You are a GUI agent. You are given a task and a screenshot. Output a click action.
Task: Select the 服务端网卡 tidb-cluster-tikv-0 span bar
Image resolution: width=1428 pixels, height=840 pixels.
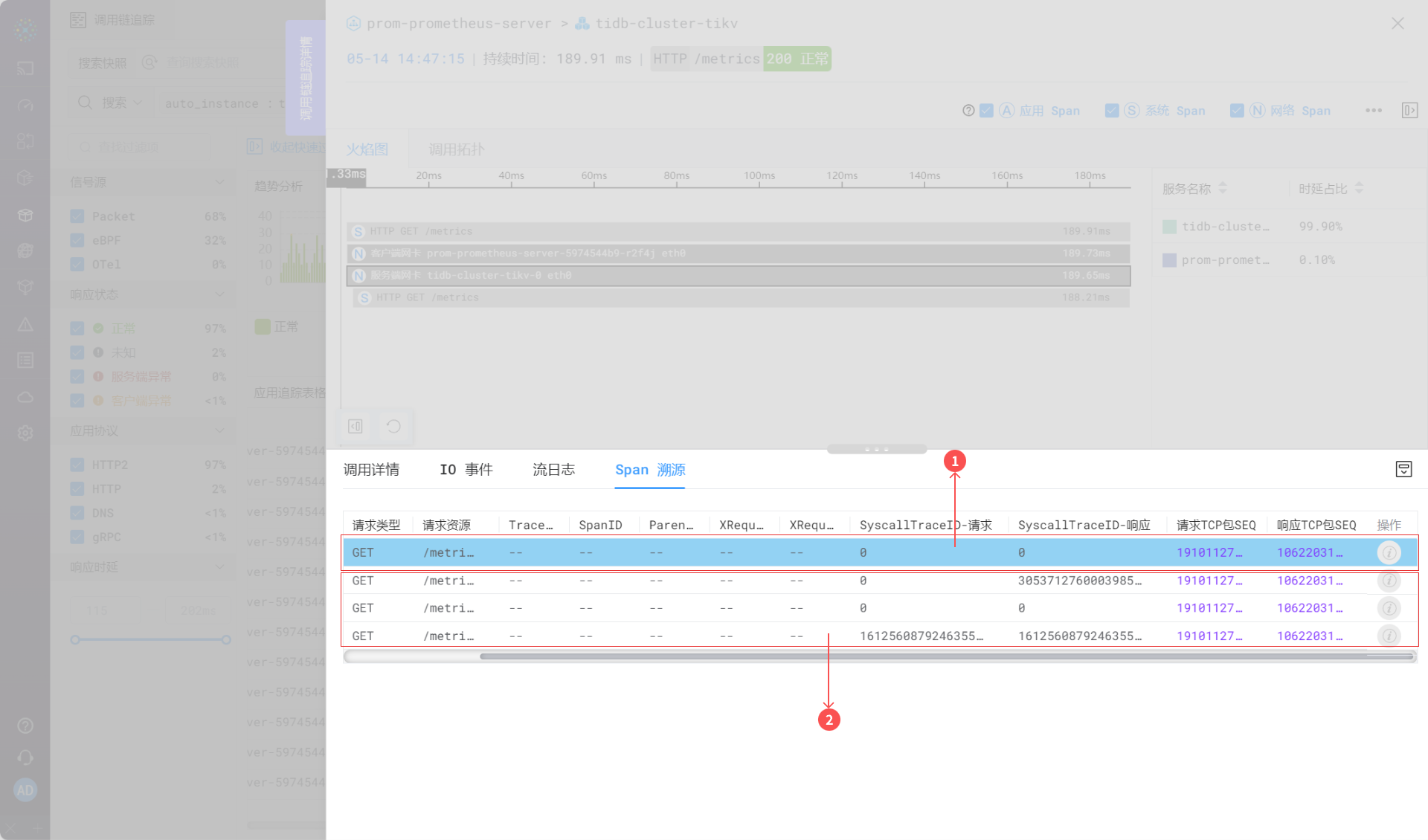(738, 276)
